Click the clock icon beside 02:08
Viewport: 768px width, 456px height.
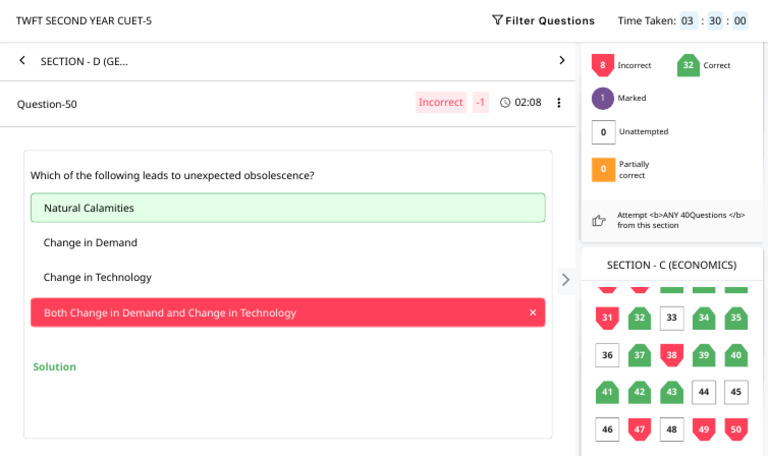[x=505, y=102]
